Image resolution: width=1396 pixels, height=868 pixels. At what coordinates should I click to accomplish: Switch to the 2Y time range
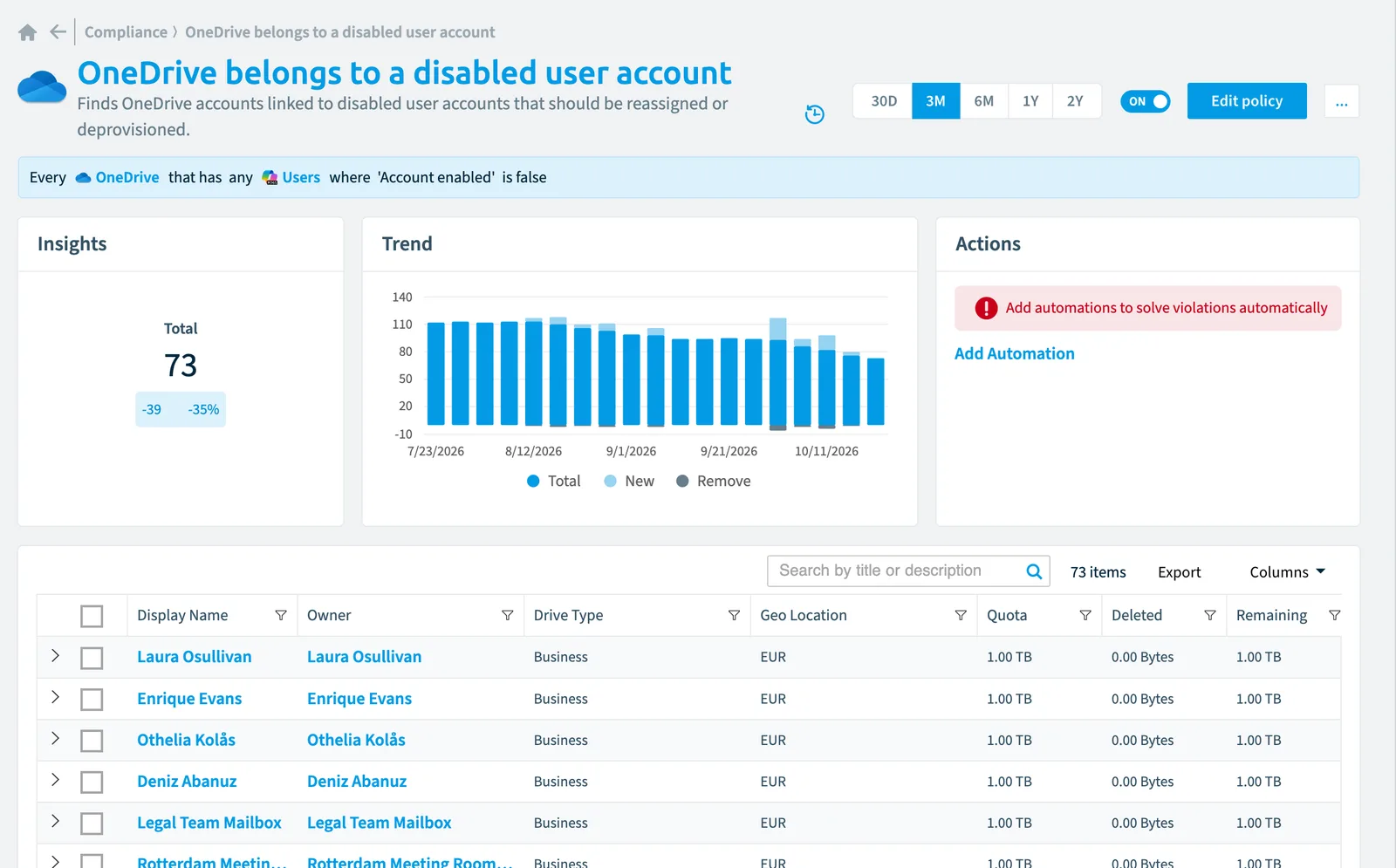click(x=1076, y=101)
